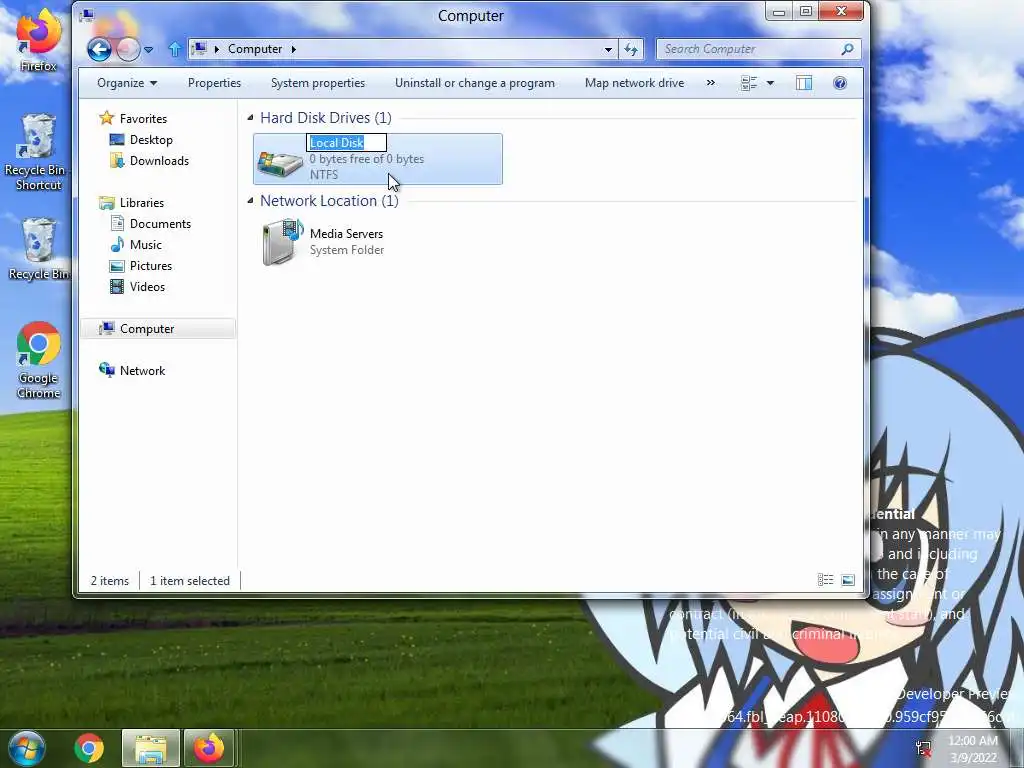Go back with the blue Back arrow
1024x768 pixels.
[99, 49]
